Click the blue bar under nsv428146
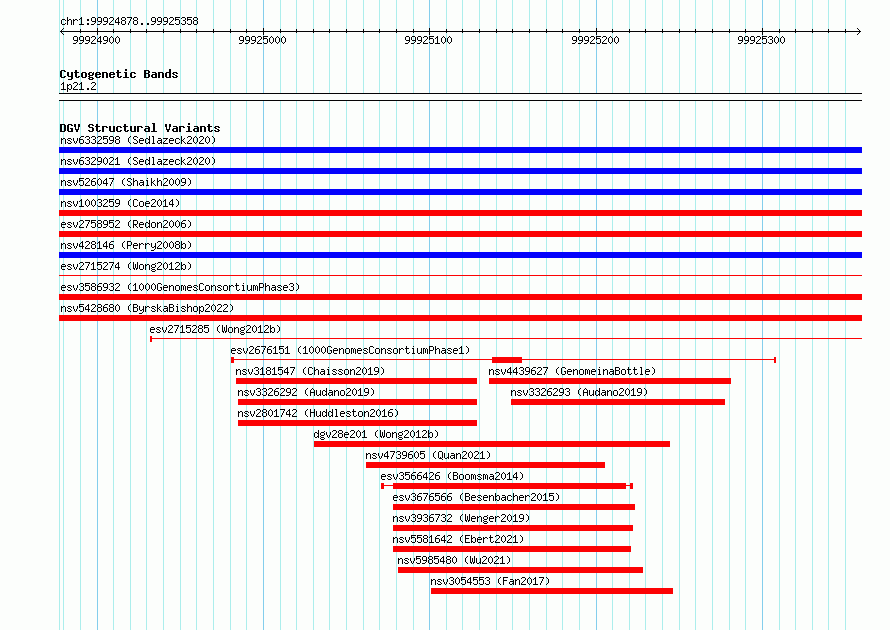This screenshot has width=890, height=630. (x=460, y=255)
